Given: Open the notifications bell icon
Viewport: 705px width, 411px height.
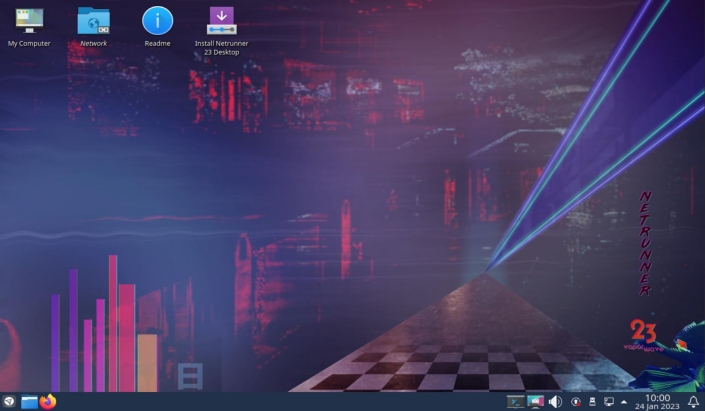Looking at the screenshot, I should pyautogui.click(x=693, y=402).
